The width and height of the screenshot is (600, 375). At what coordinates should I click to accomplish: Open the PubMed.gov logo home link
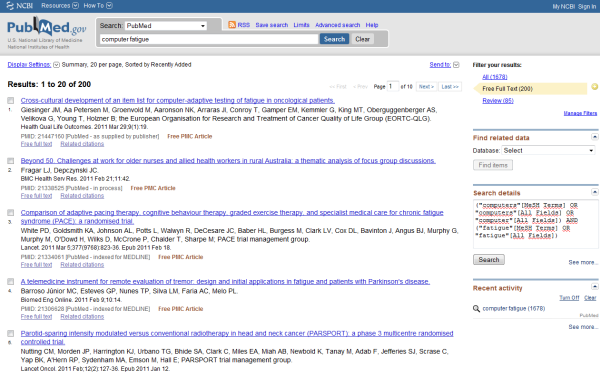pyautogui.click(x=47, y=27)
